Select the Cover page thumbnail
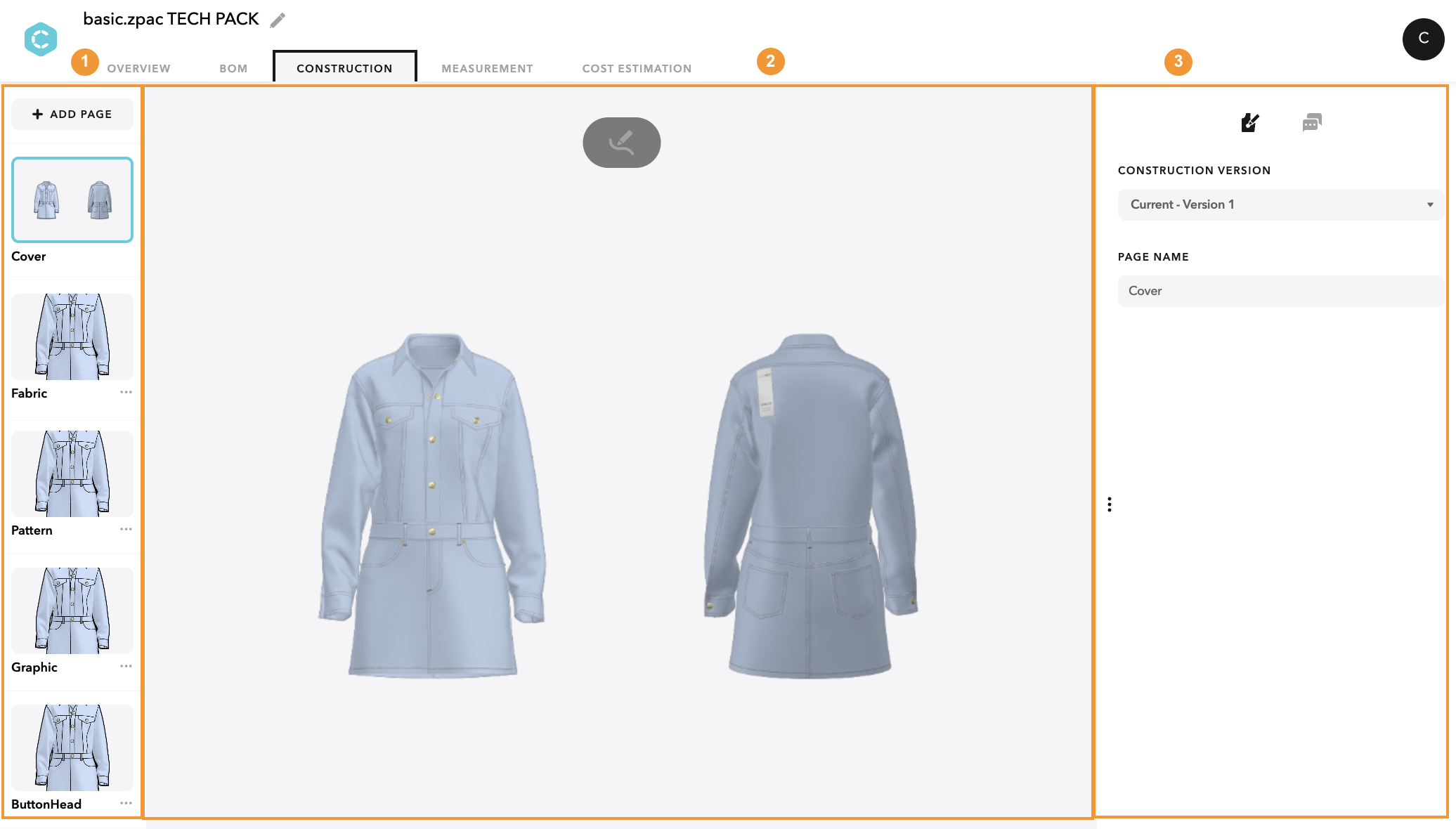Image resolution: width=1456 pixels, height=829 pixels. (72, 200)
